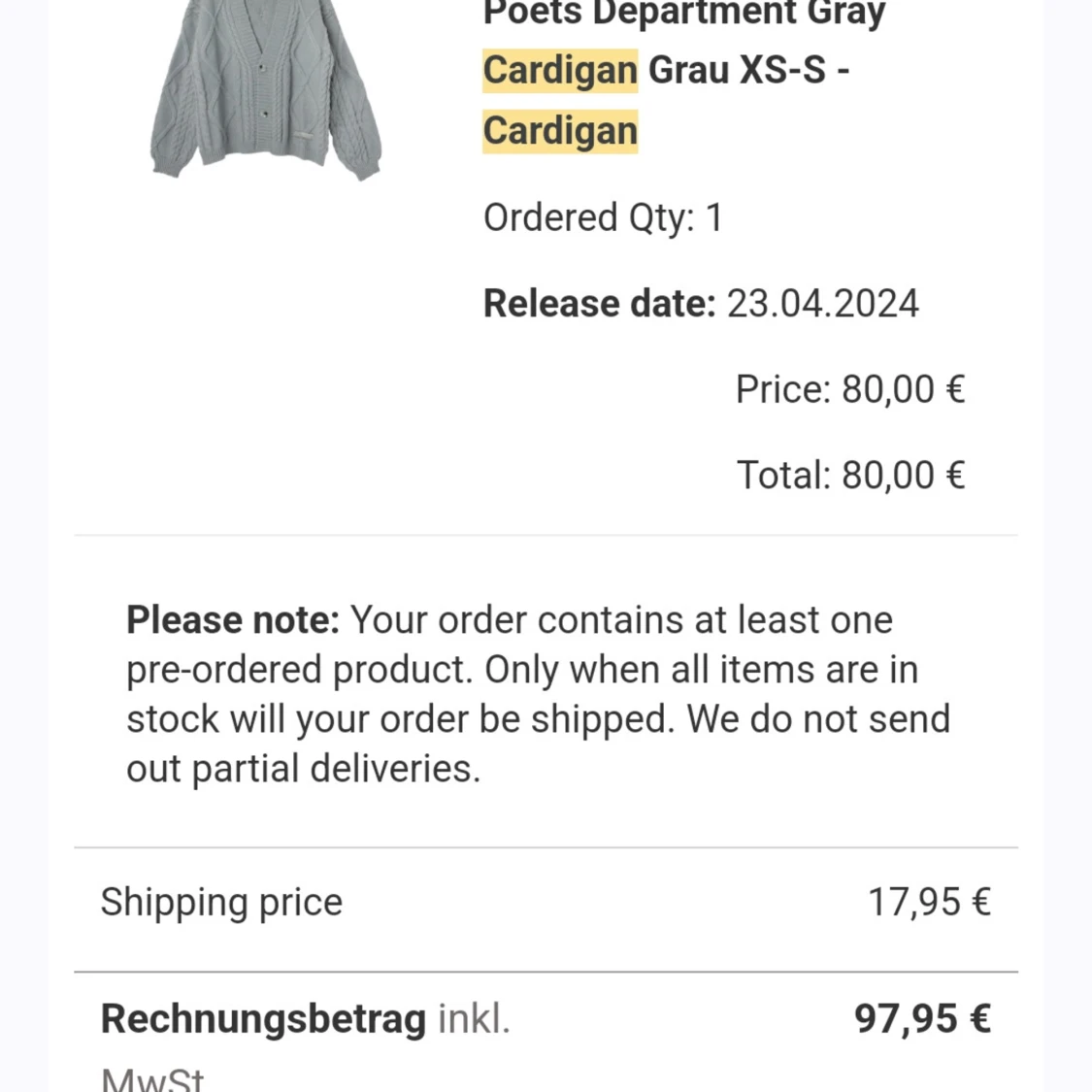Click the MwSt text at the bottom
The width and height of the screenshot is (1092, 1092).
[152, 1079]
